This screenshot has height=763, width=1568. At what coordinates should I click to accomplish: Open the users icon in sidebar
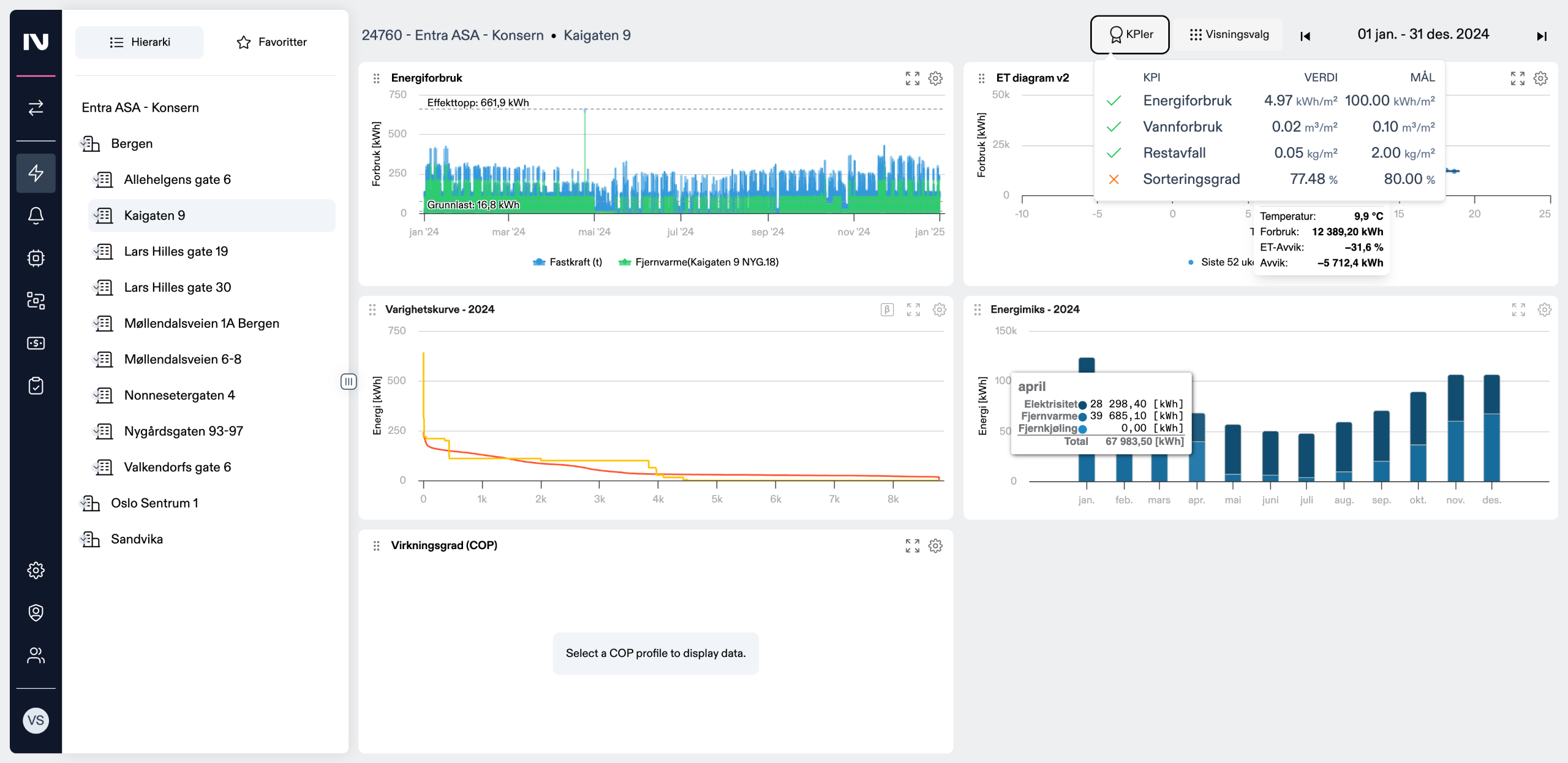36,655
